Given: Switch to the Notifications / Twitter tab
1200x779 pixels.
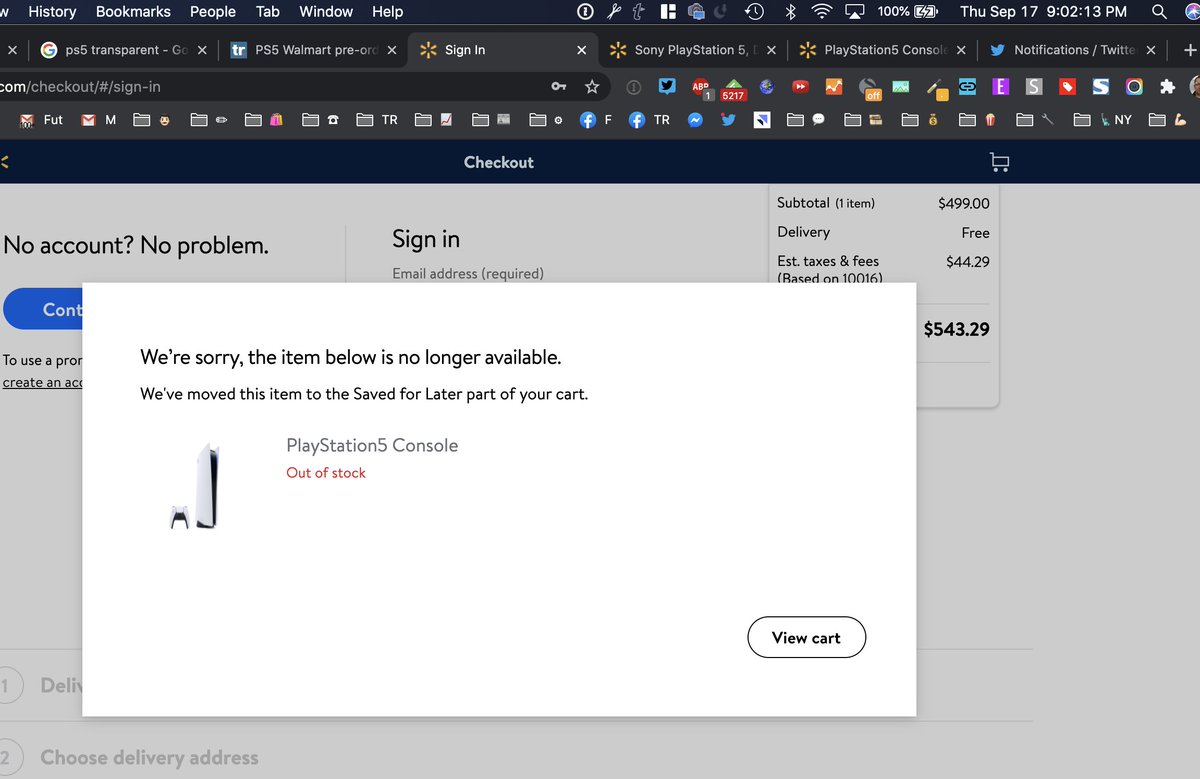Looking at the screenshot, I should tap(1072, 50).
